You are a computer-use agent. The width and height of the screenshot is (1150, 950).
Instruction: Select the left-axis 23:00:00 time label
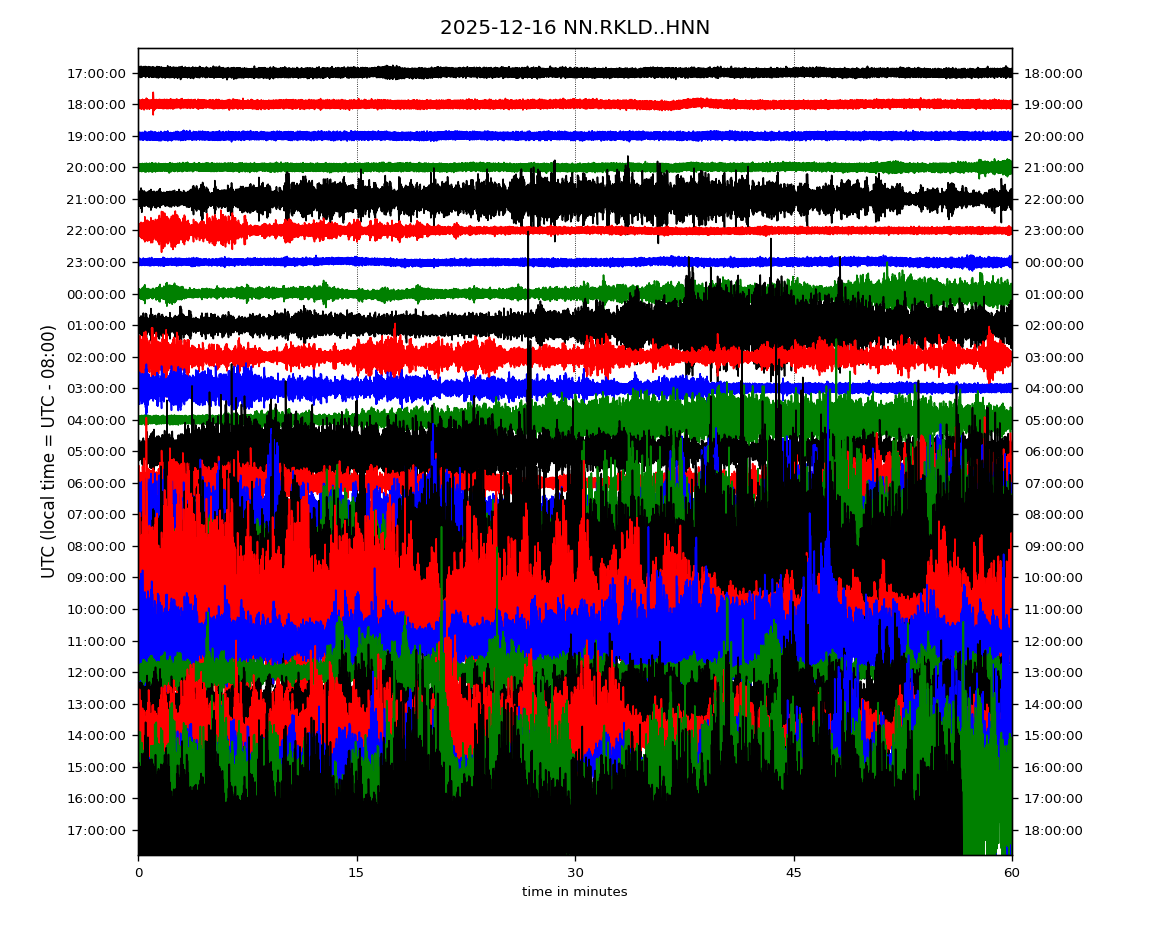tap(96, 262)
